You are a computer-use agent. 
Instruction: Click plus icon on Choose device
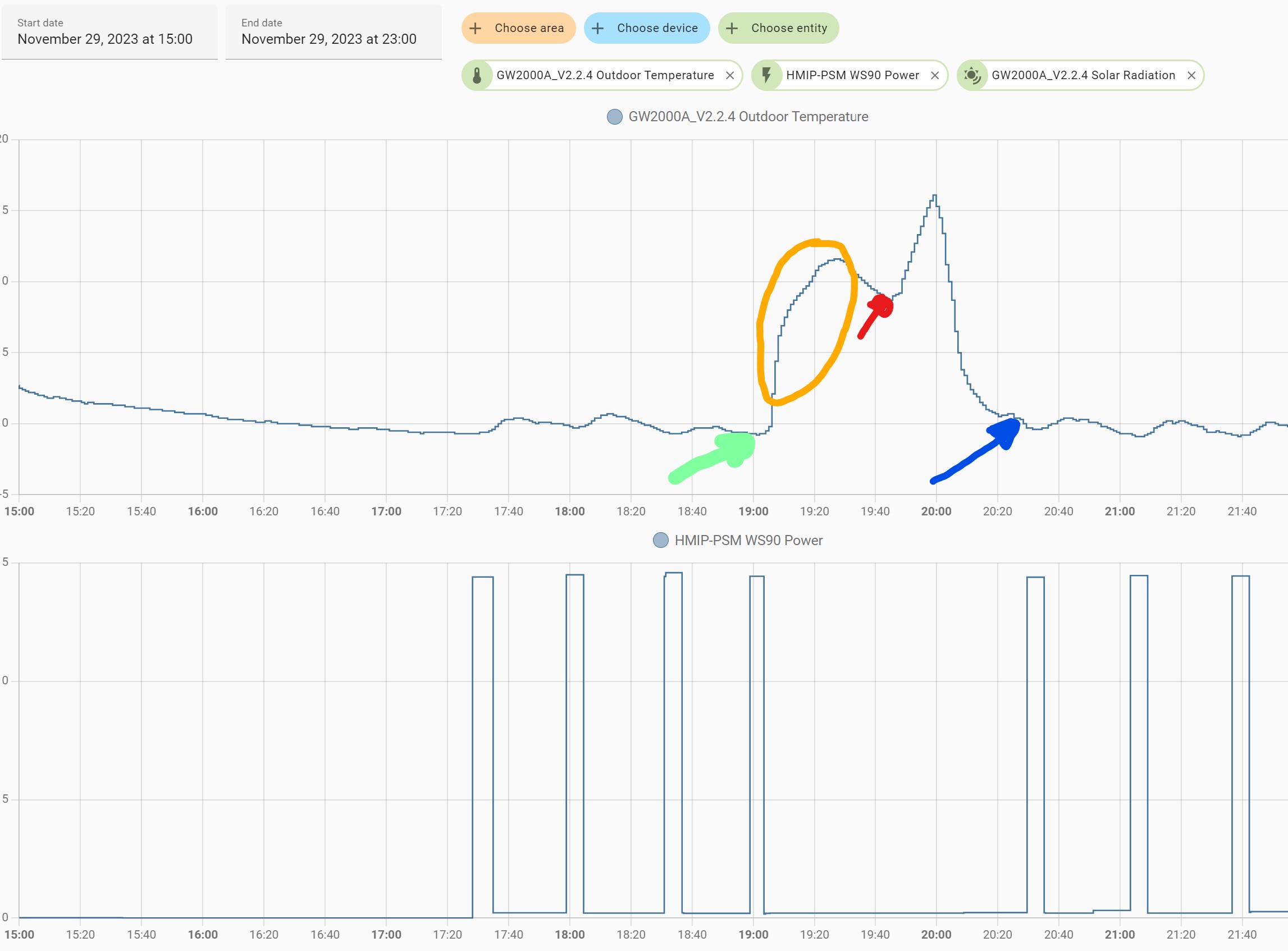[x=597, y=28]
